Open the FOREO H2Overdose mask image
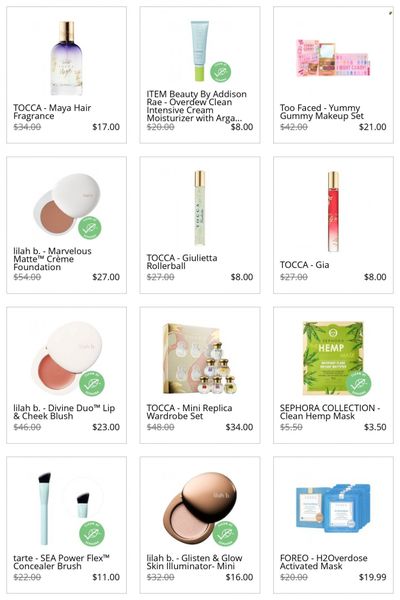This screenshot has width=400, height=600. [333, 509]
